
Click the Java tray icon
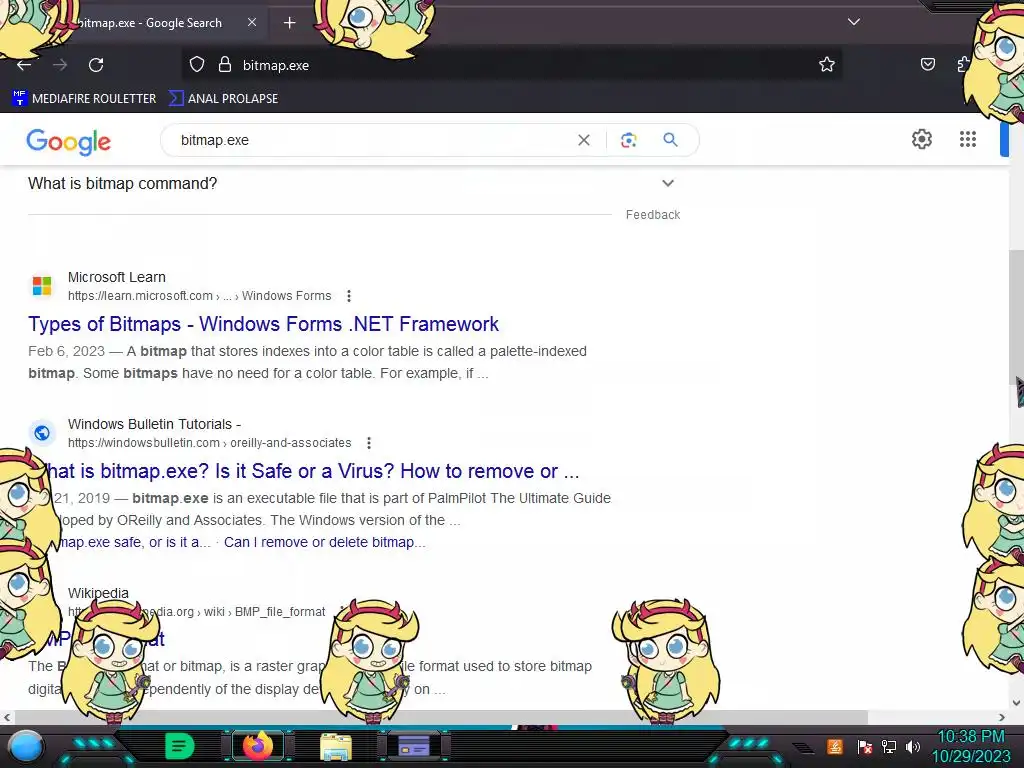click(x=835, y=746)
